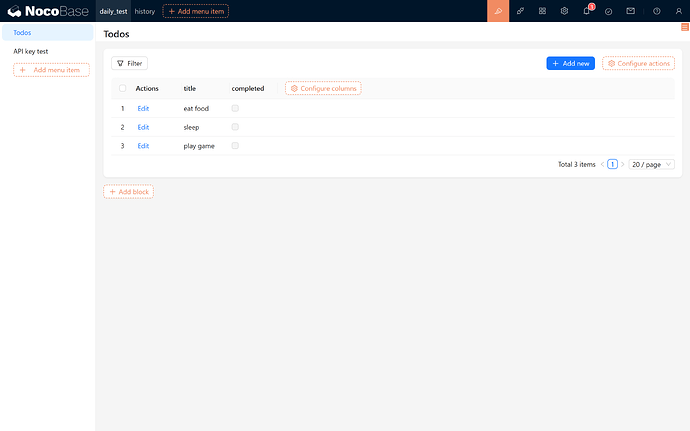This screenshot has height=431, width=690.
Task: Click the Add block button
Action: click(x=128, y=192)
